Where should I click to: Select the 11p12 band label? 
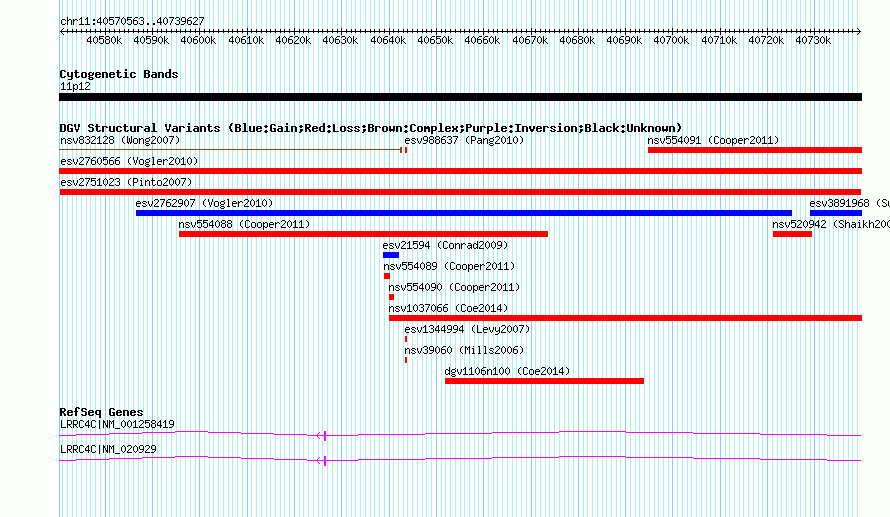75,86
